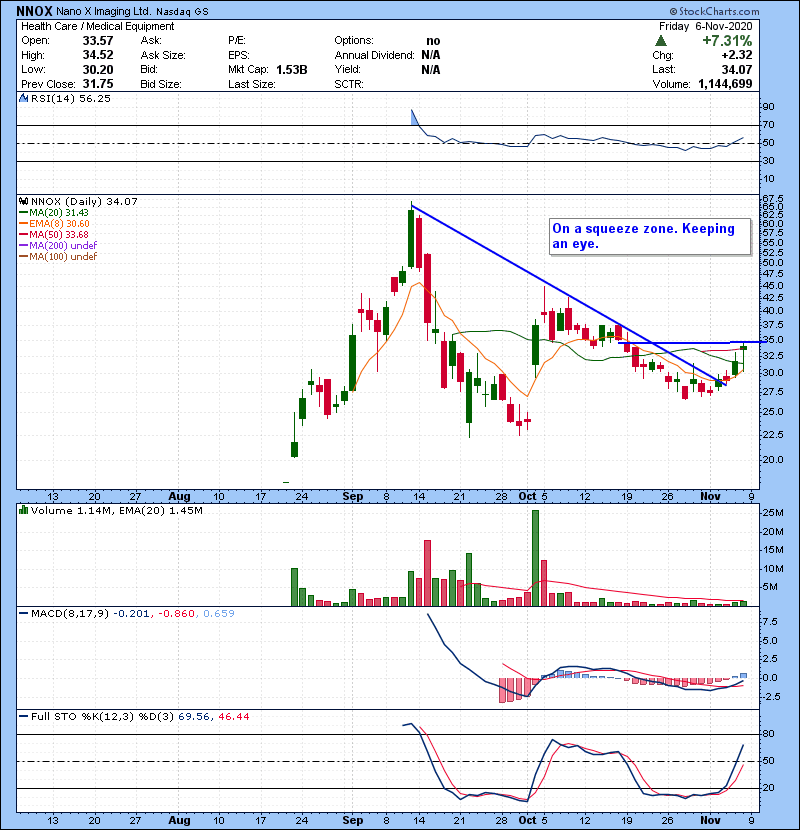Select the EMA(8) 30.60 legend entry
Image resolution: width=800 pixels, height=830 pixels.
pos(54,223)
